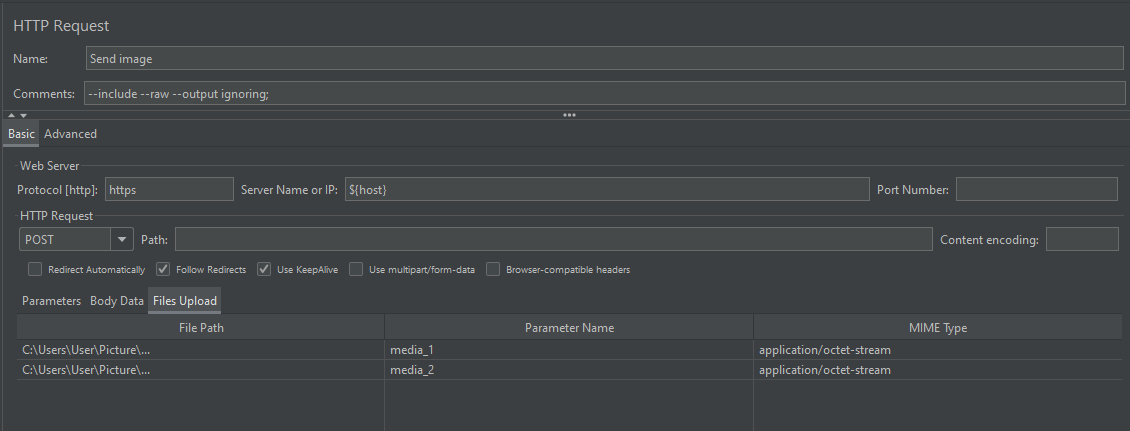
Task: Select the Basic tab
Action: click(x=22, y=134)
